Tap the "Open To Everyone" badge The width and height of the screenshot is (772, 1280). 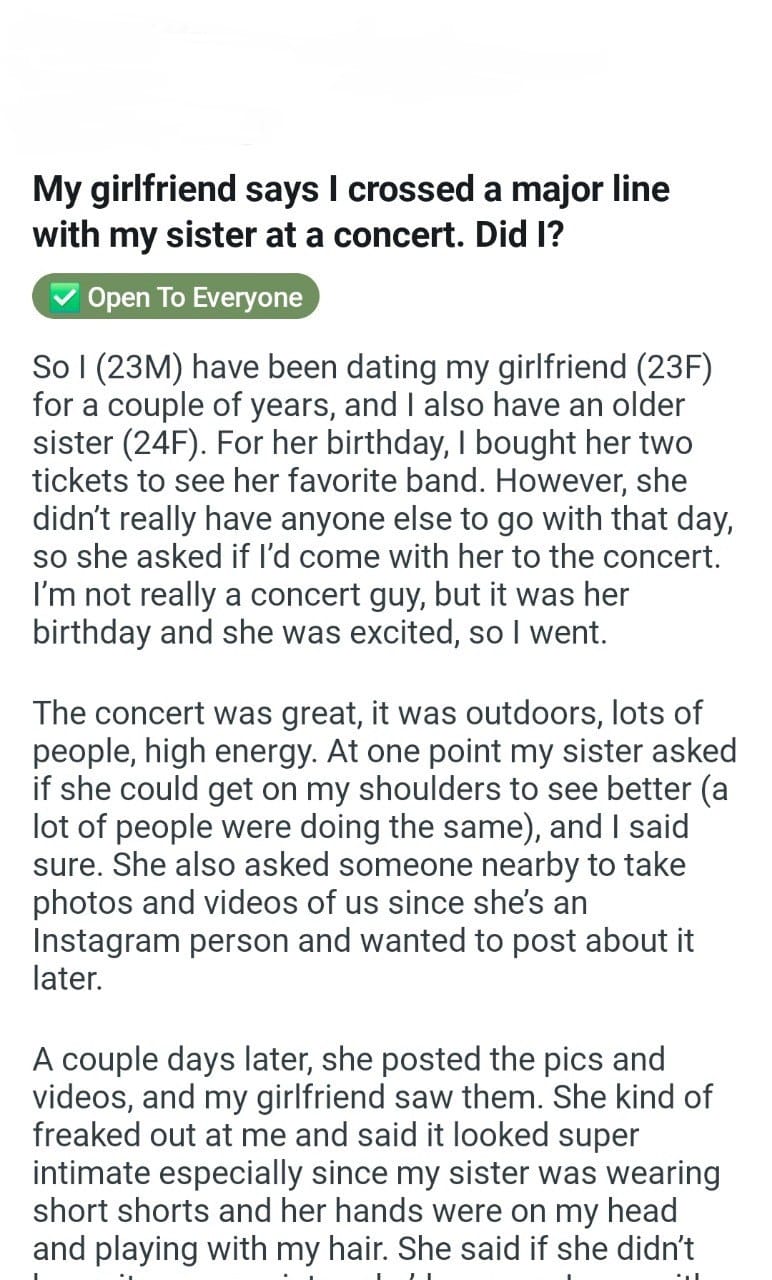coord(176,297)
